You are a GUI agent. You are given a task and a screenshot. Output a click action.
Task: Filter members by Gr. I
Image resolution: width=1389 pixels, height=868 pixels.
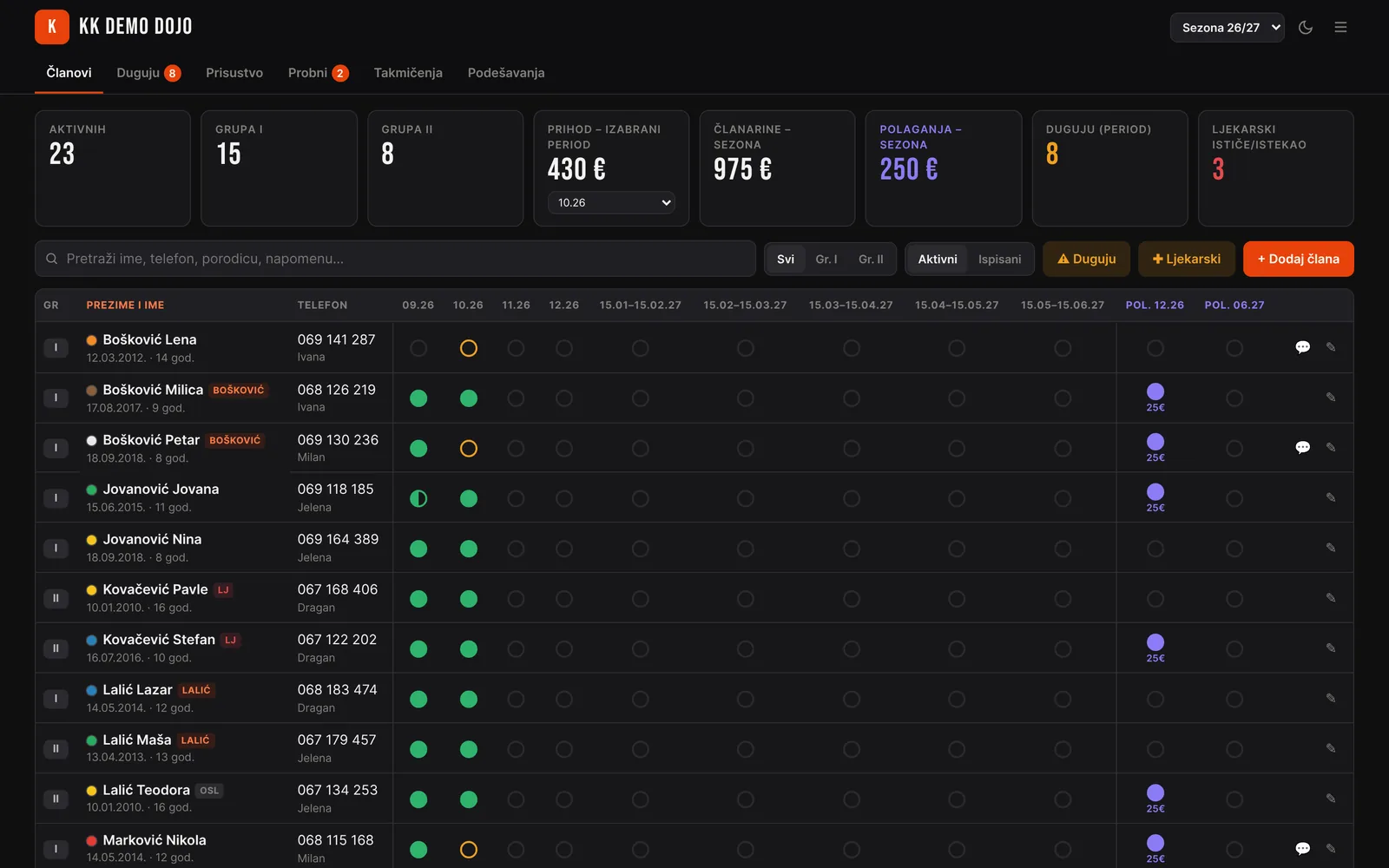[826, 259]
